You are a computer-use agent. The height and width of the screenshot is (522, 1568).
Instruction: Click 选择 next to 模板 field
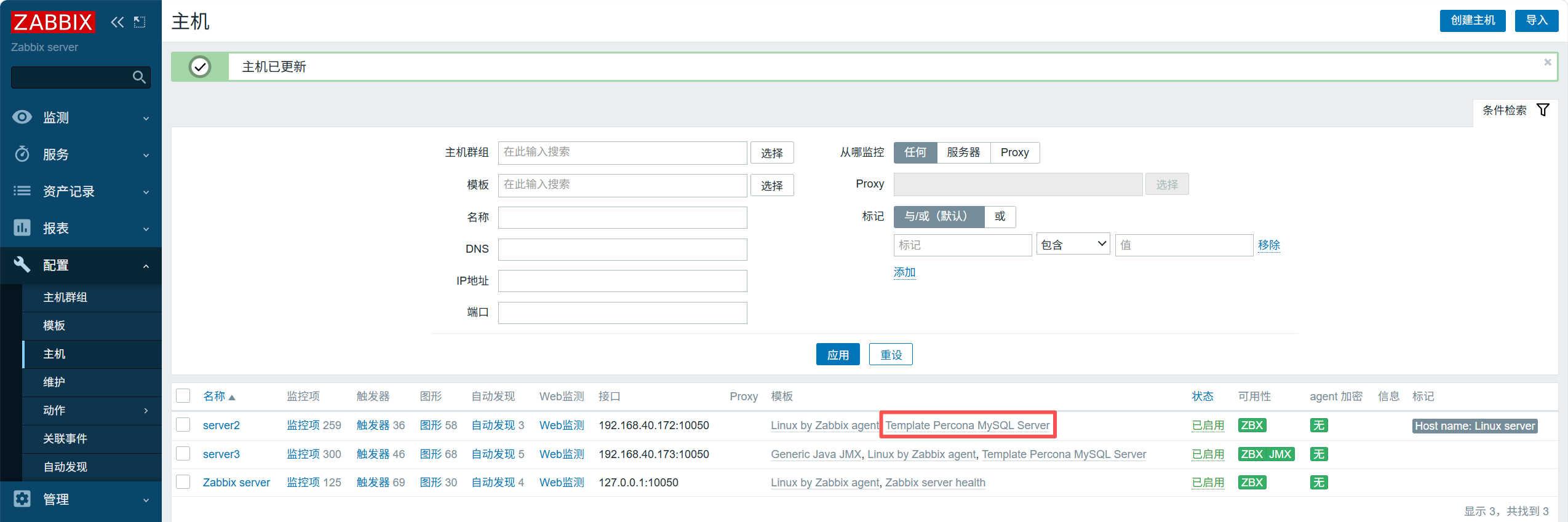772,186
